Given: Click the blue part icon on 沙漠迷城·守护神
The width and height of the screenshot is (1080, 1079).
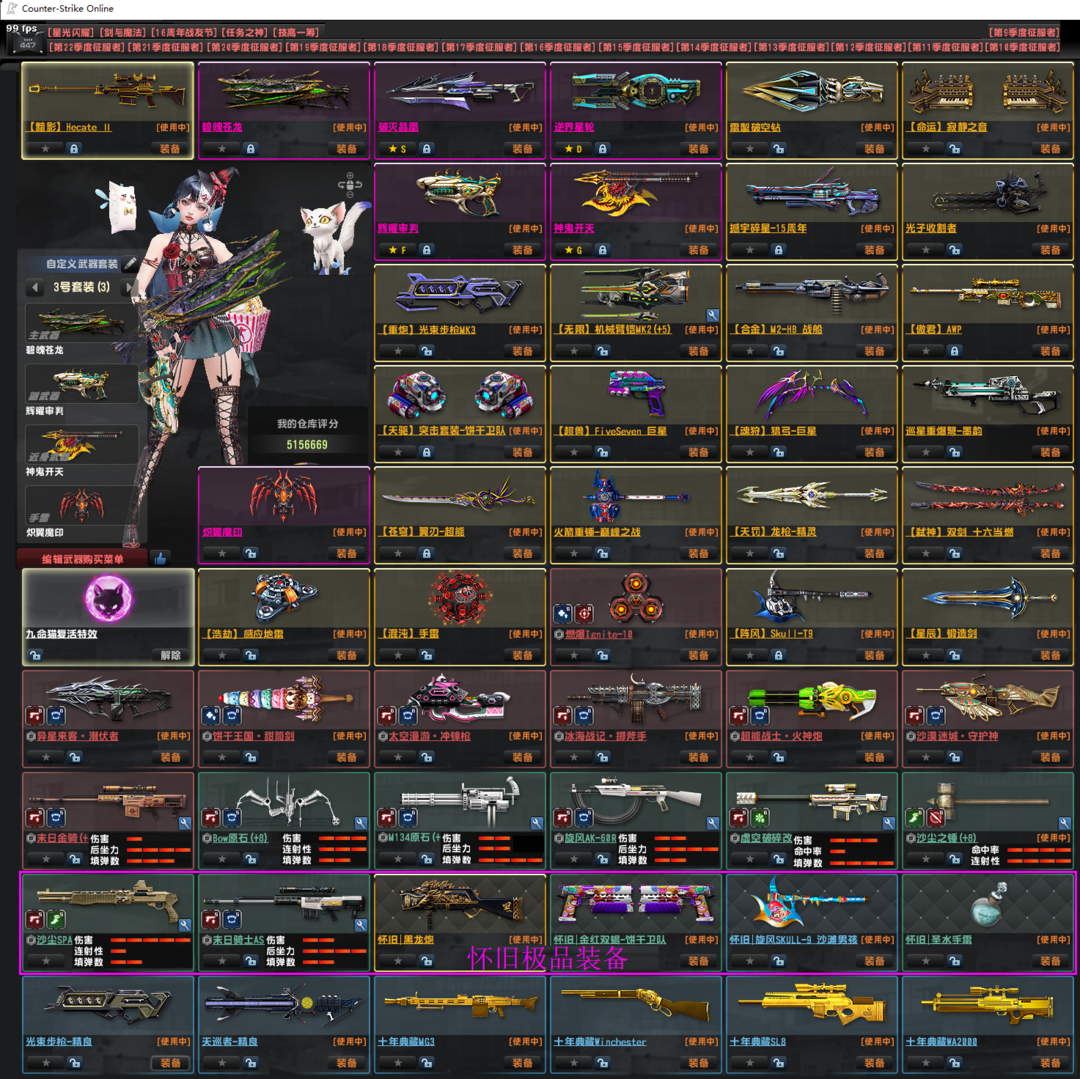Looking at the screenshot, I should click(936, 715).
